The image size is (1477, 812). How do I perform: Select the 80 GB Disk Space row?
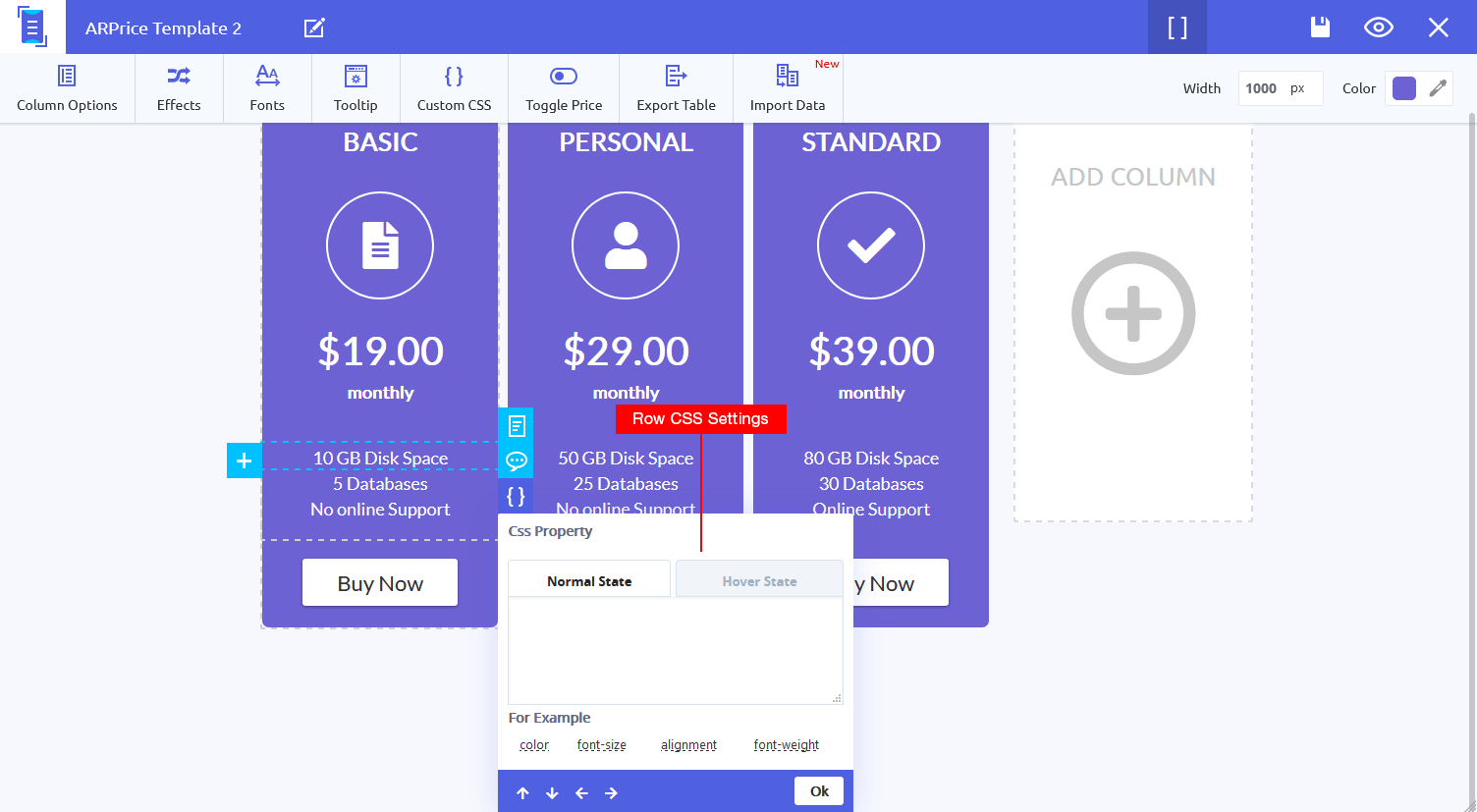pyautogui.click(x=871, y=459)
